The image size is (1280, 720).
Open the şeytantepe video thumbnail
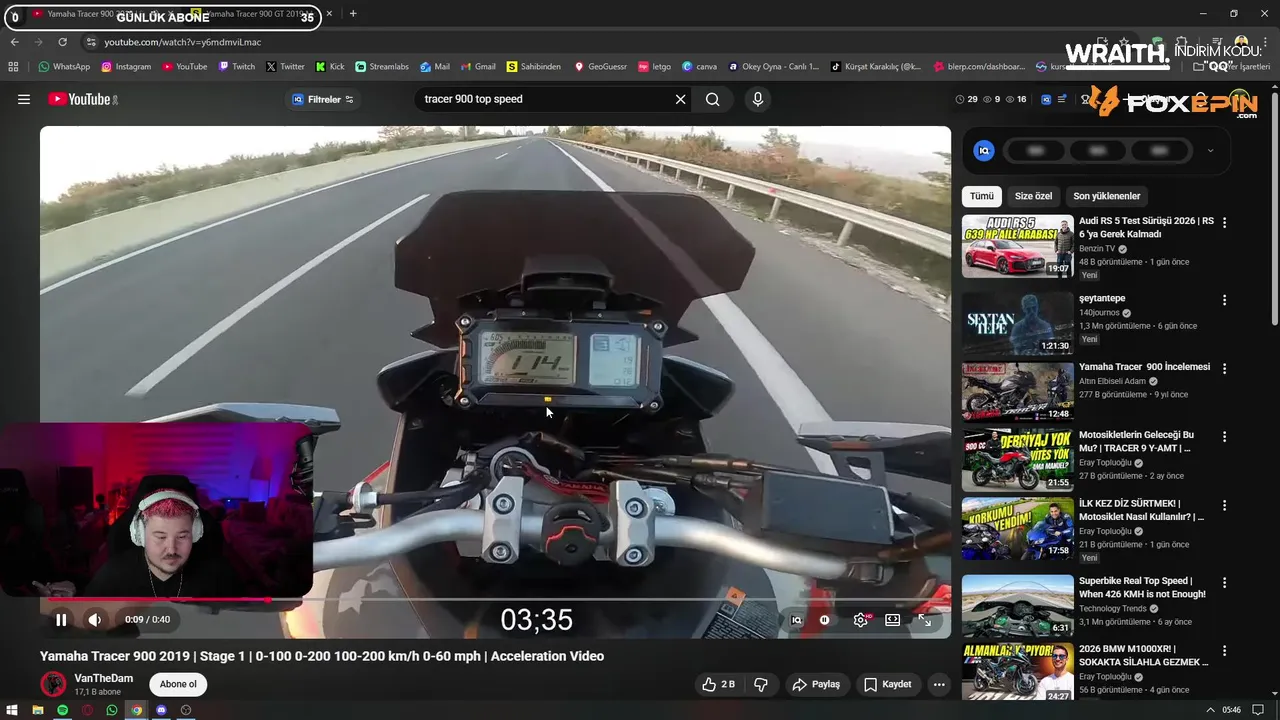tap(1018, 323)
